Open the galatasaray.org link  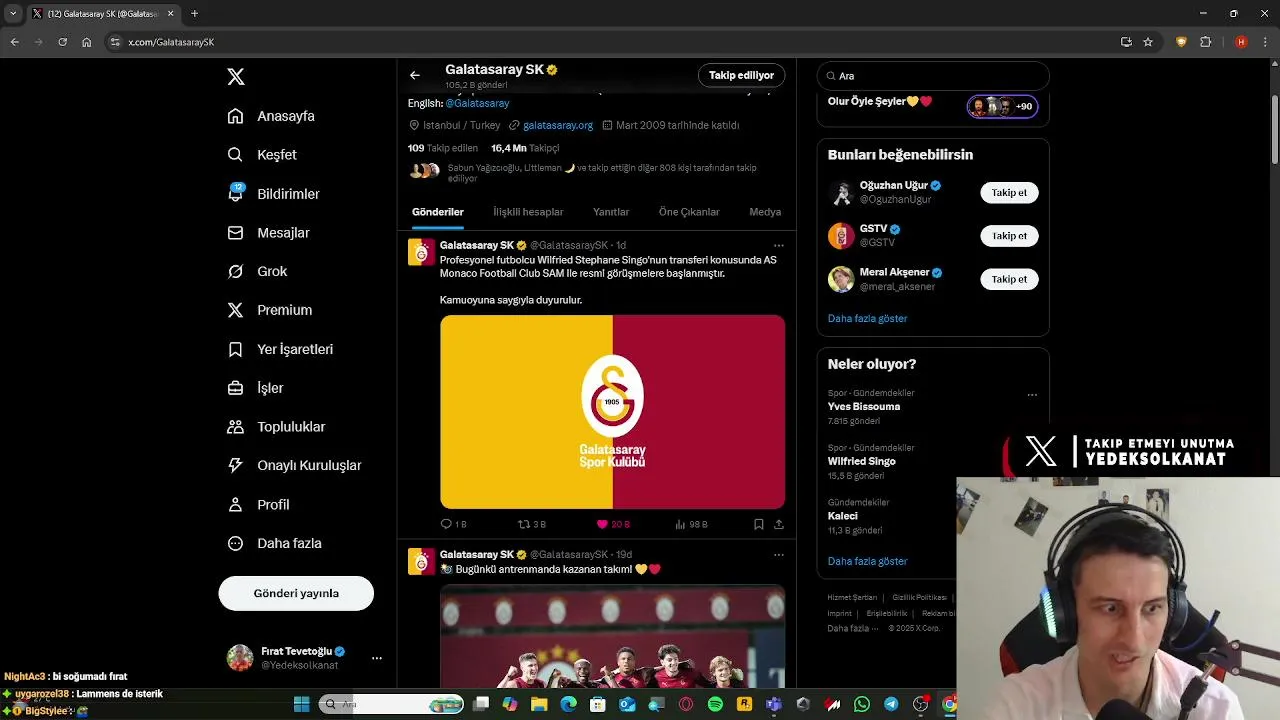click(x=558, y=126)
